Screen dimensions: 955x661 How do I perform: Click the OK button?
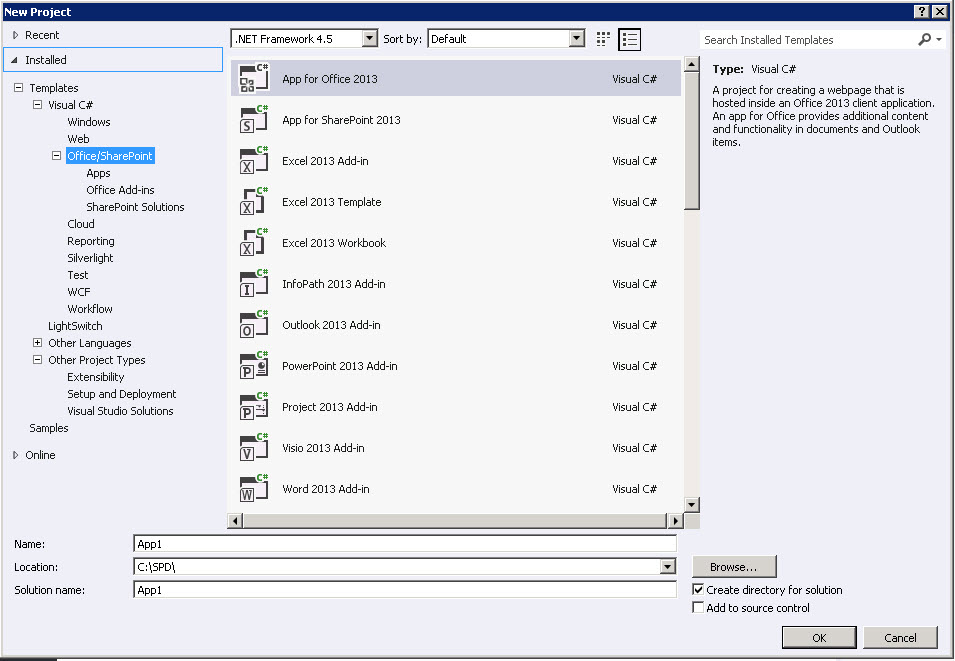(x=818, y=638)
